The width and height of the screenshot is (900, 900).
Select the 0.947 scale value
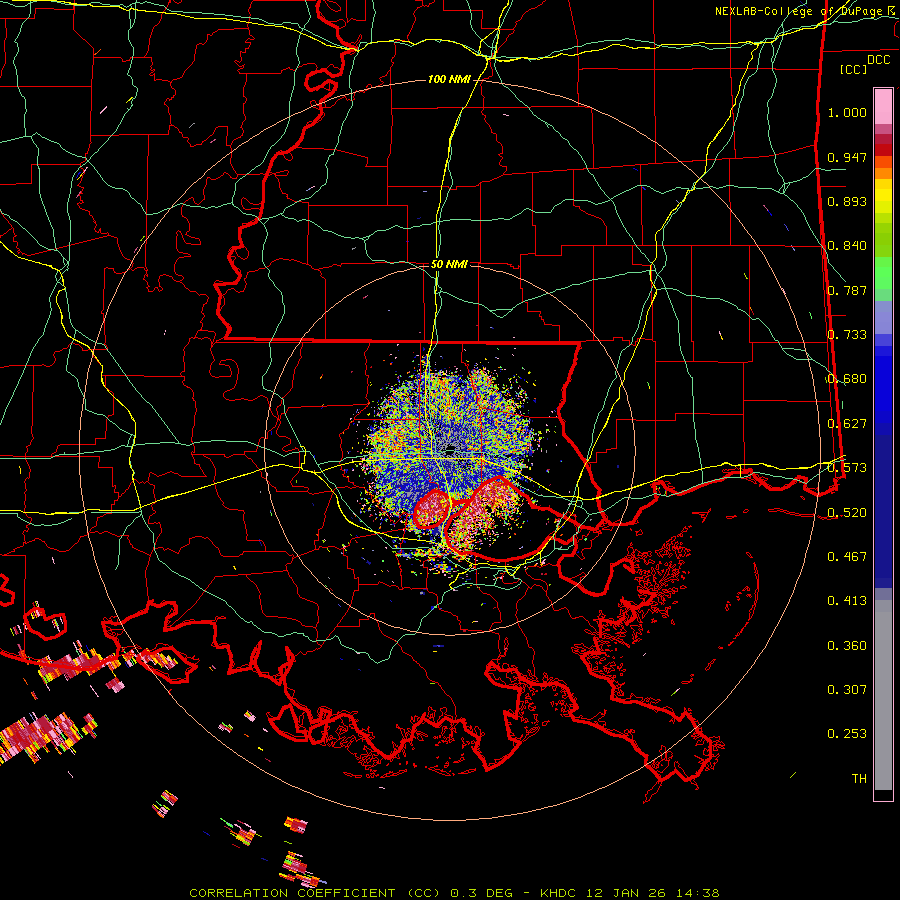[x=847, y=157]
